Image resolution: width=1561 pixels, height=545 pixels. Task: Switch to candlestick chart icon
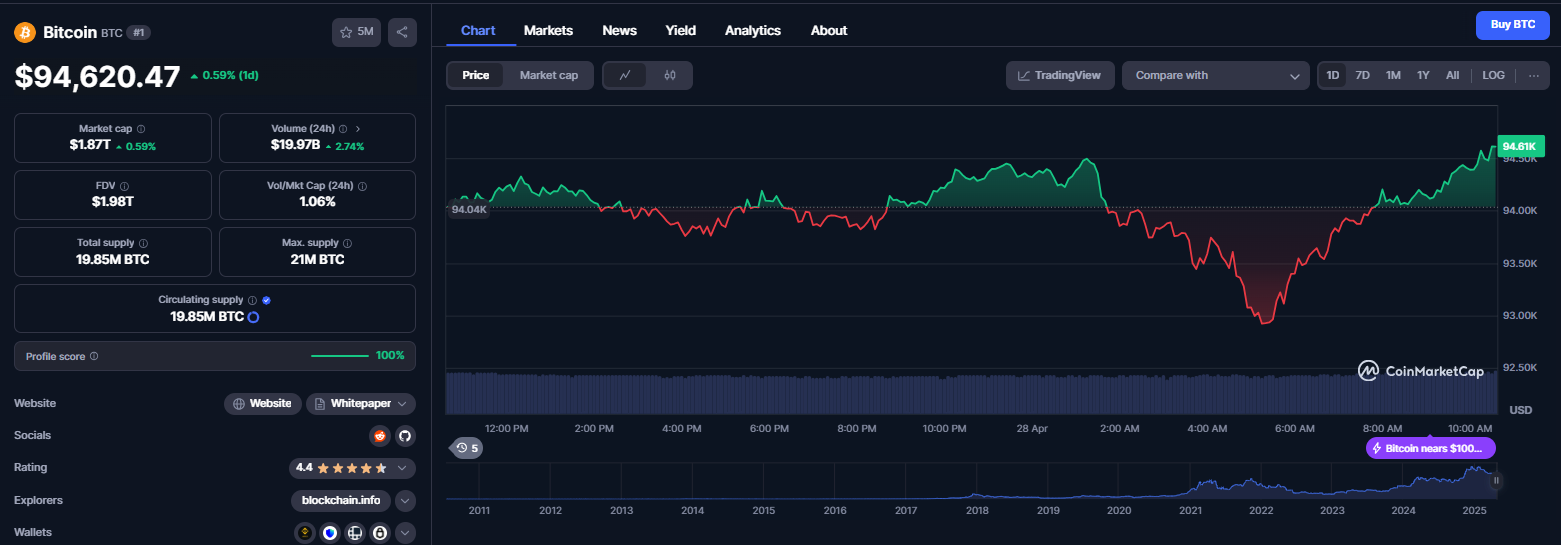pyautogui.click(x=670, y=75)
